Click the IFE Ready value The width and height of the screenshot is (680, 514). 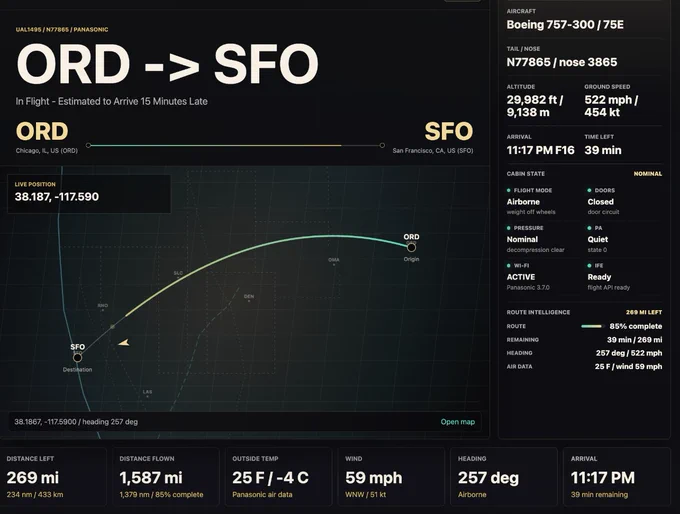(x=599, y=277)
